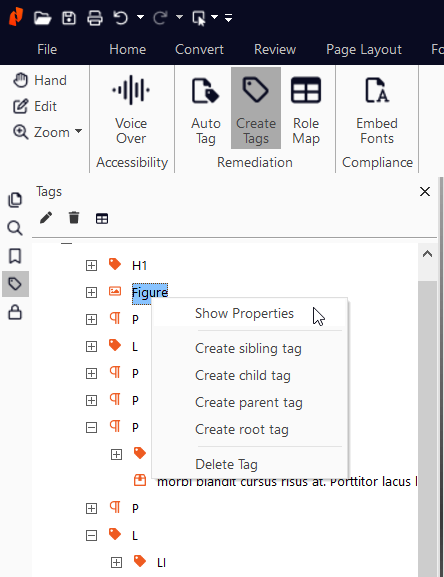Open the pages panel in sidebar
The image size is (444, 577).
(x=15, y=200)
